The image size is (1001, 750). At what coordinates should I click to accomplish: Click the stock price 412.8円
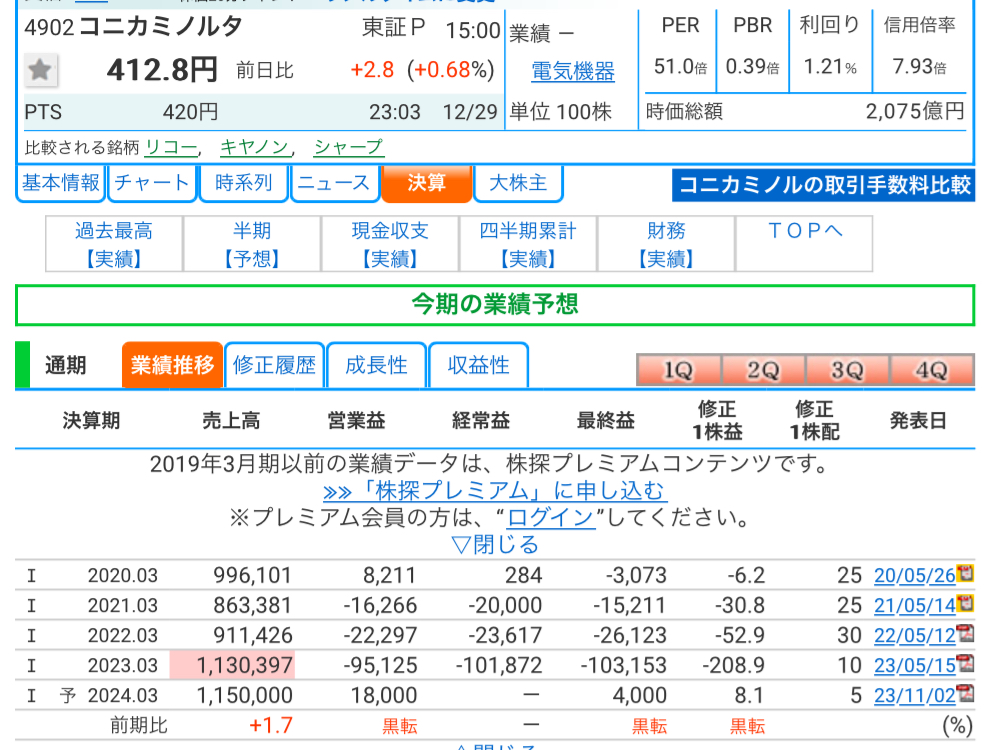coord(162,70)
